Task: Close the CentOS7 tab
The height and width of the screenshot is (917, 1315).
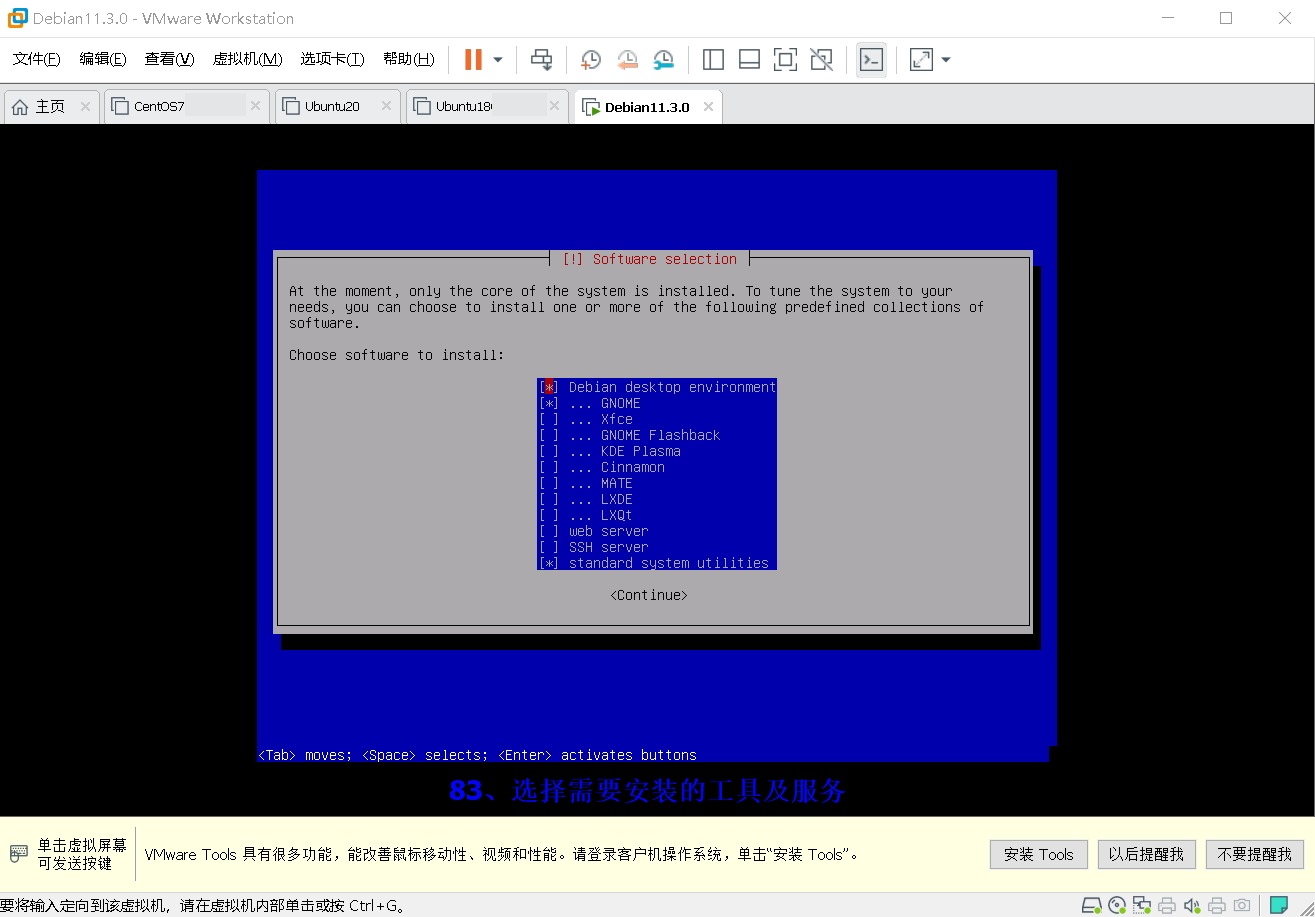Action: point(256,106)
